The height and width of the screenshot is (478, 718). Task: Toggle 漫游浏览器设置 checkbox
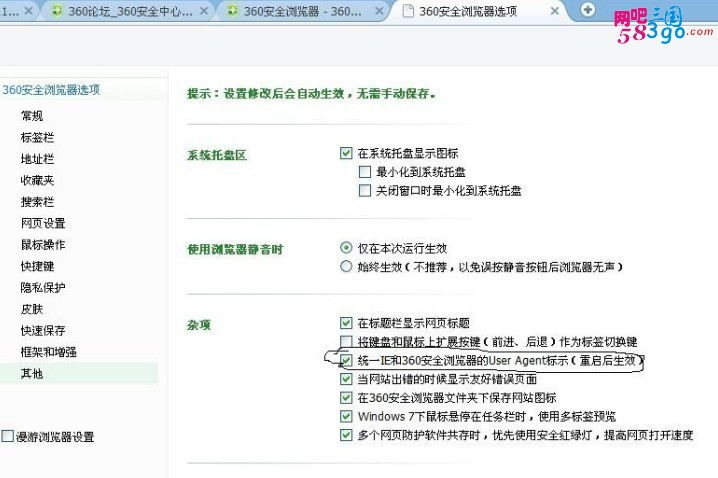(x=8, y=436)
